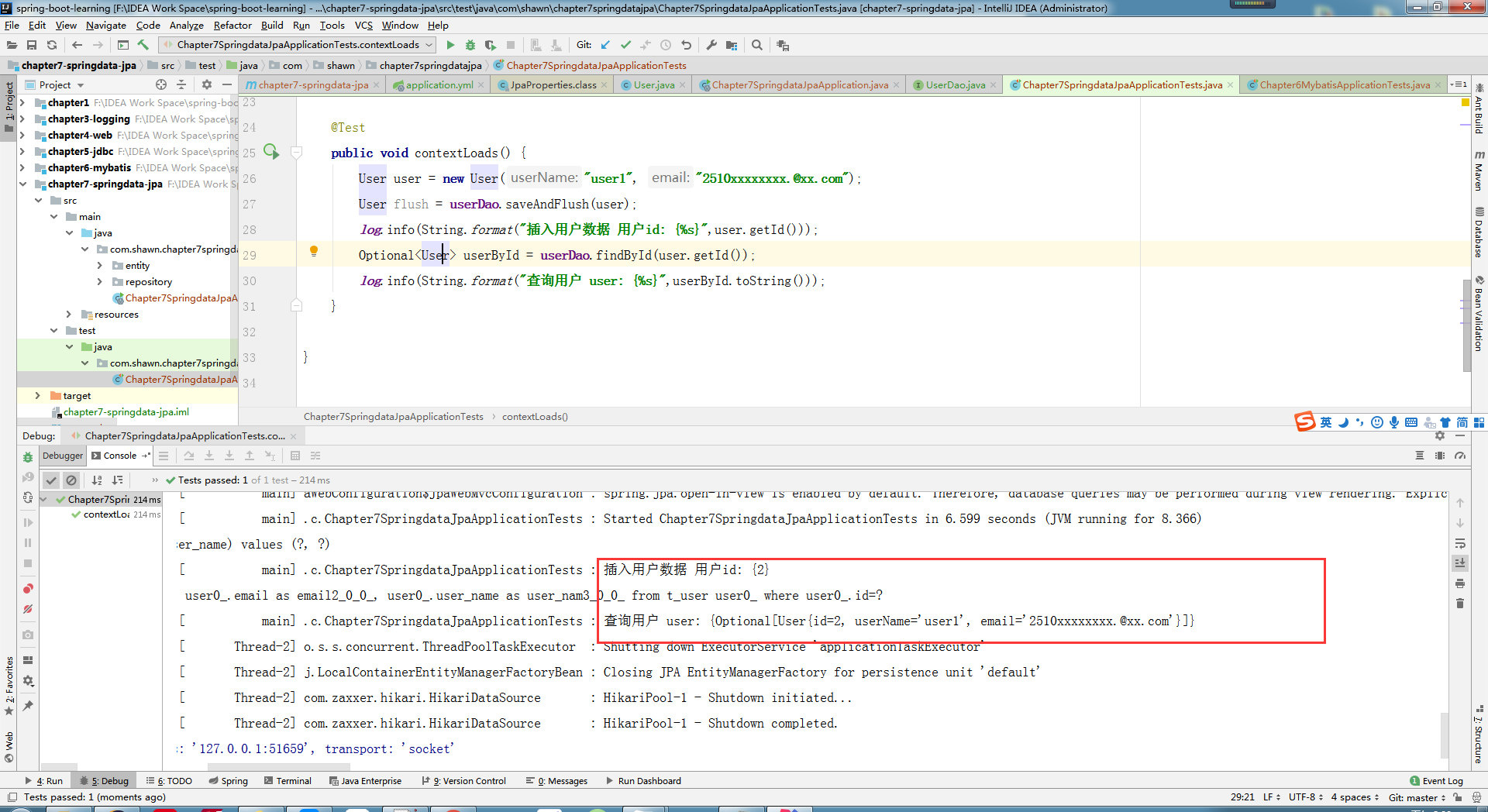The image size is (1488, 812).
Task: Click the yellow intention bulb at line 29
Action: [x=314, y=251]
